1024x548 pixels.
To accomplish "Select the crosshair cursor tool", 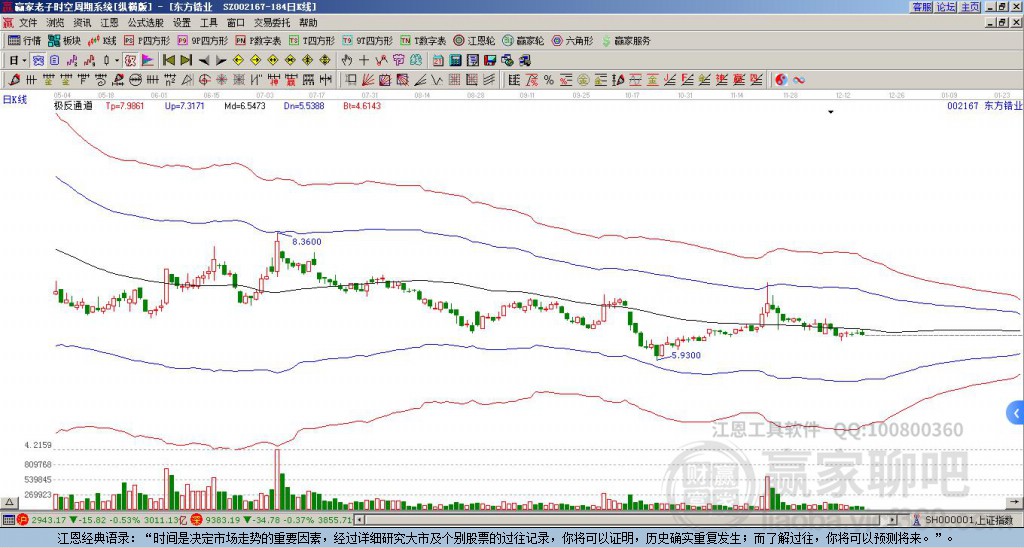I will 364,61.
